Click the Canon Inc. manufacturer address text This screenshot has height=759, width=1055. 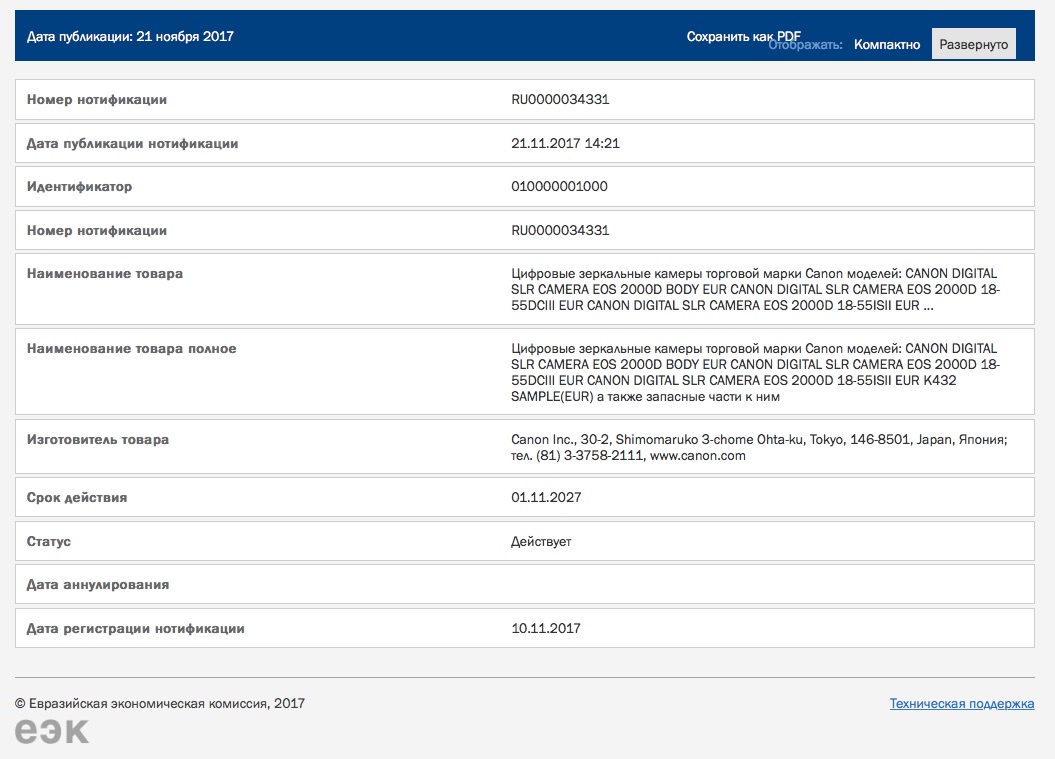tap(759, 447)
